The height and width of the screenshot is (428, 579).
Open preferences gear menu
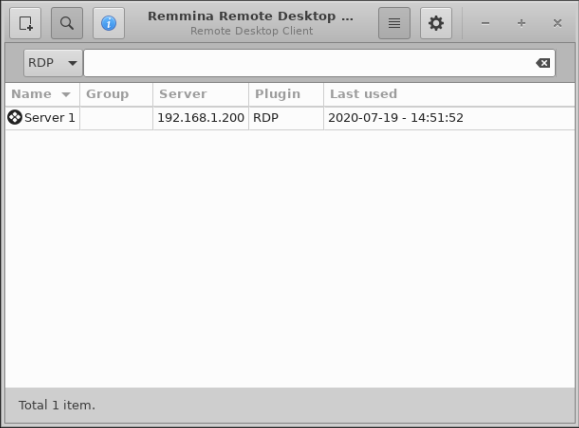pyautogui.click(x=436, y=23)
